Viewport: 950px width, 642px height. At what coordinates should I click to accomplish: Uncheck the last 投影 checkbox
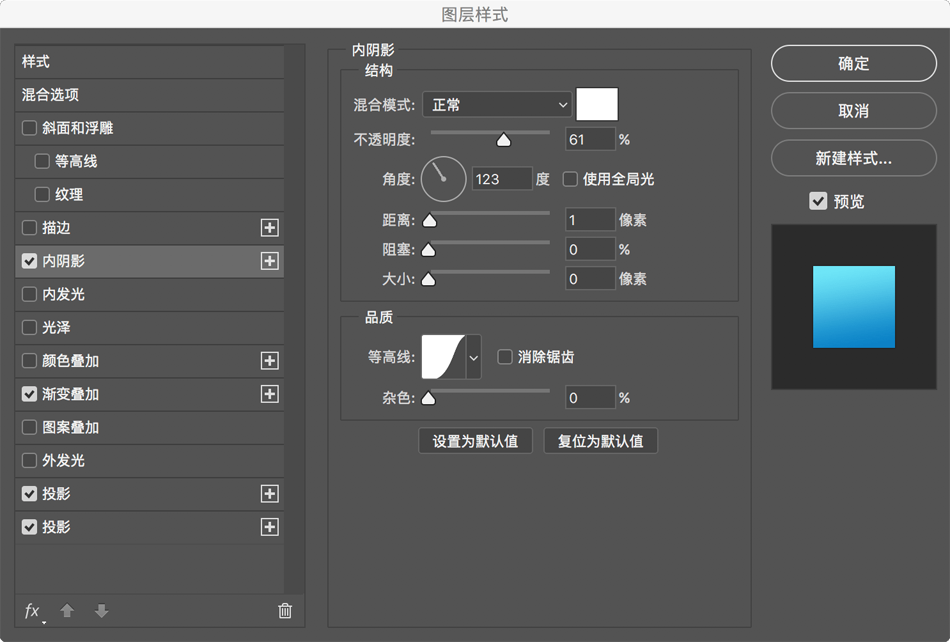[29, 527]
